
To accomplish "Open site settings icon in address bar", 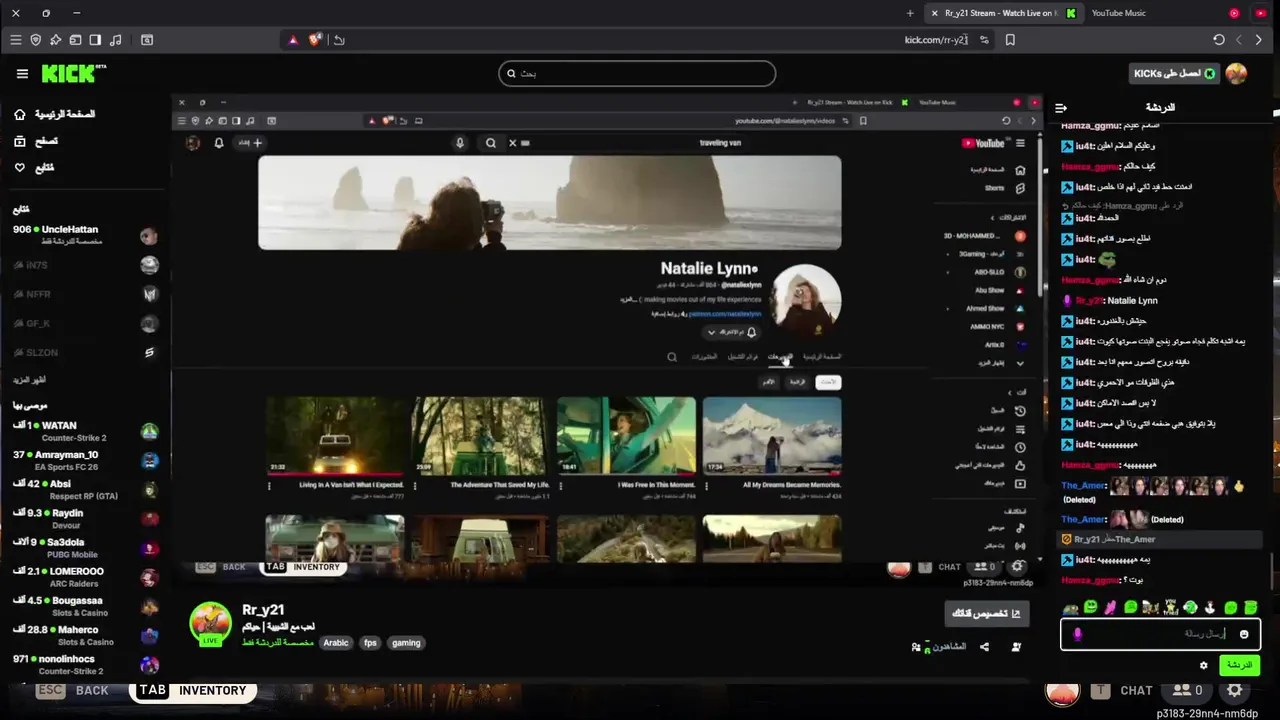I will [x=984, y=40].
